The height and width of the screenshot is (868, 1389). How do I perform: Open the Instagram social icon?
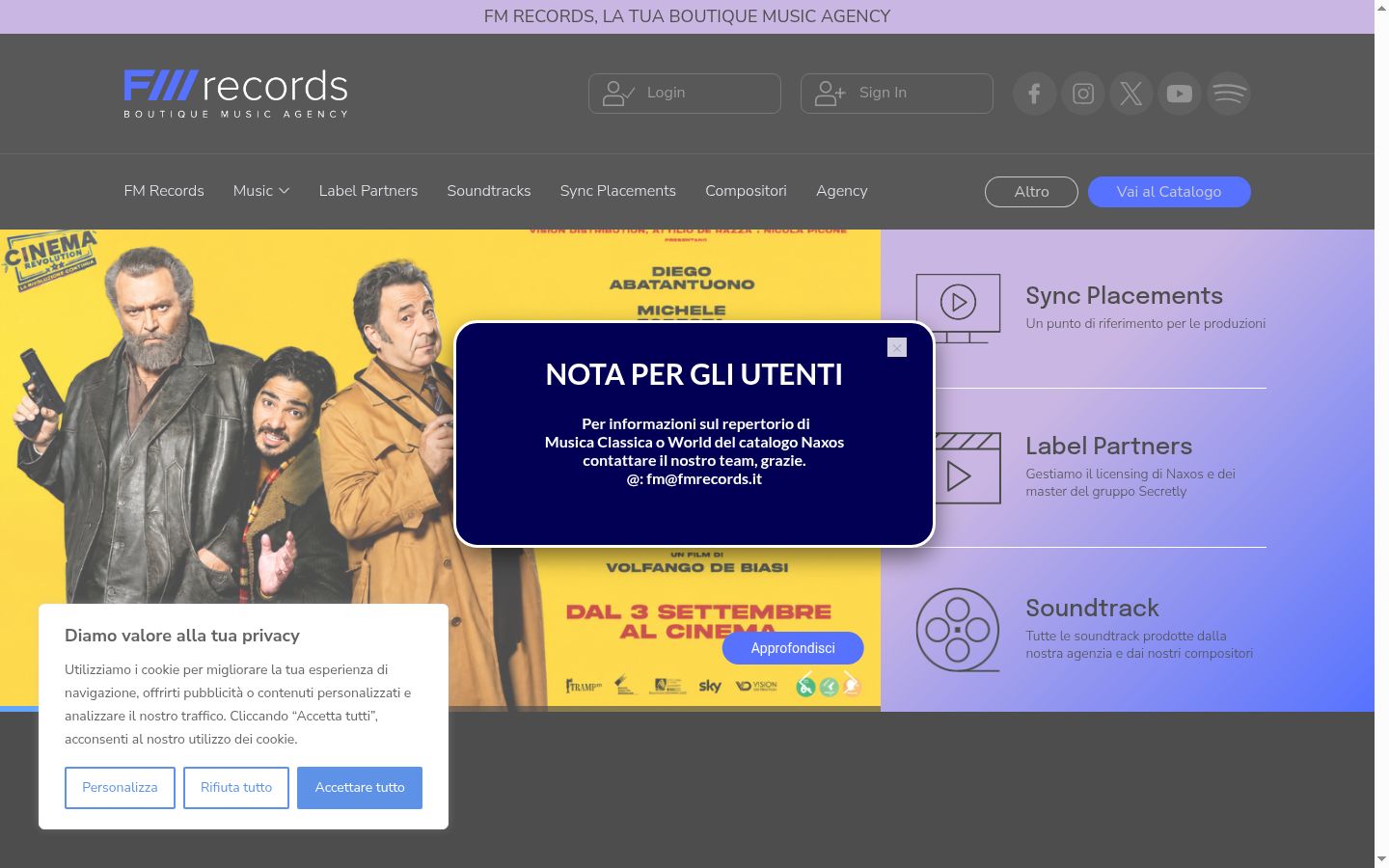pos(1082,94)
